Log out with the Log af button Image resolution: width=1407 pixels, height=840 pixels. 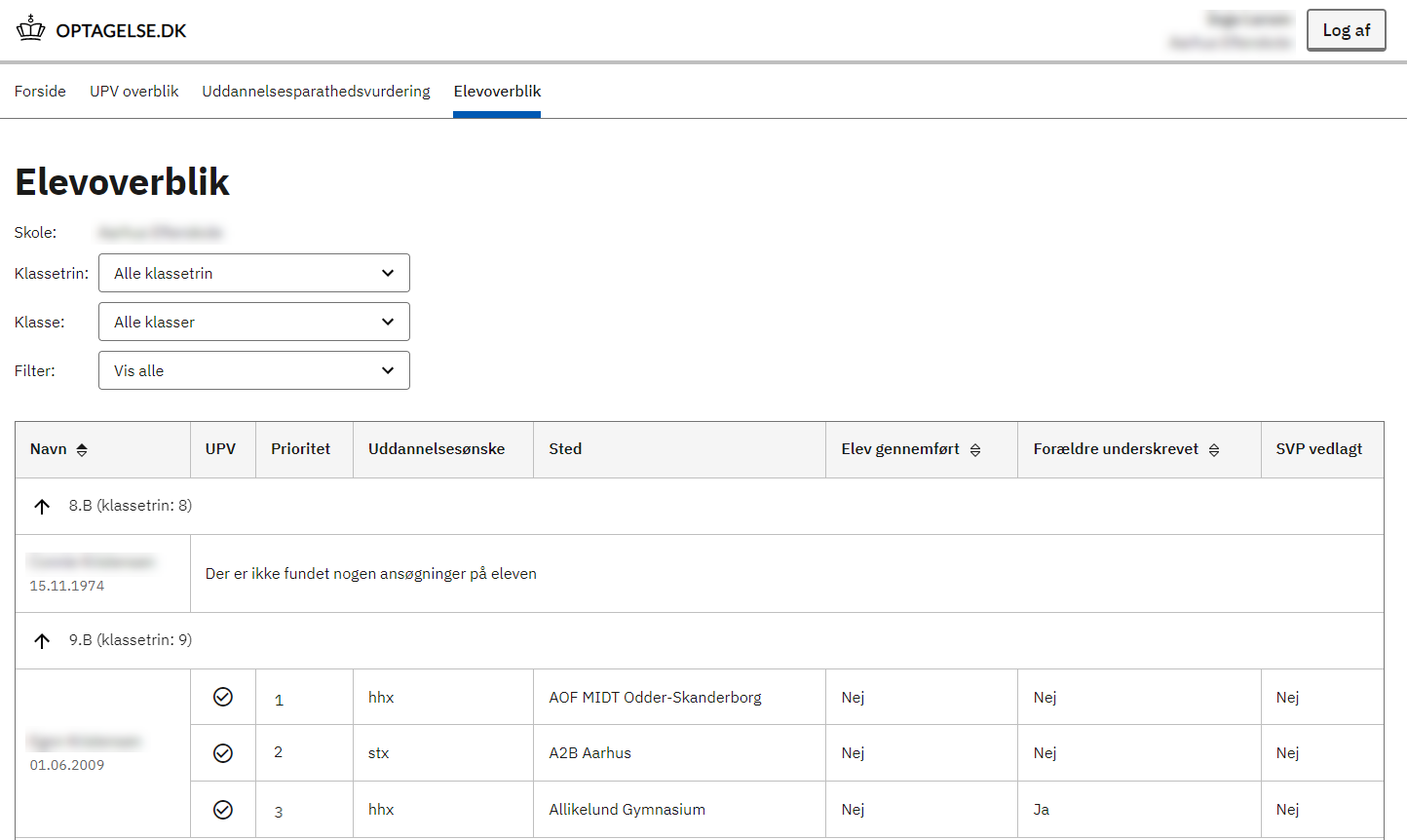1346,30
